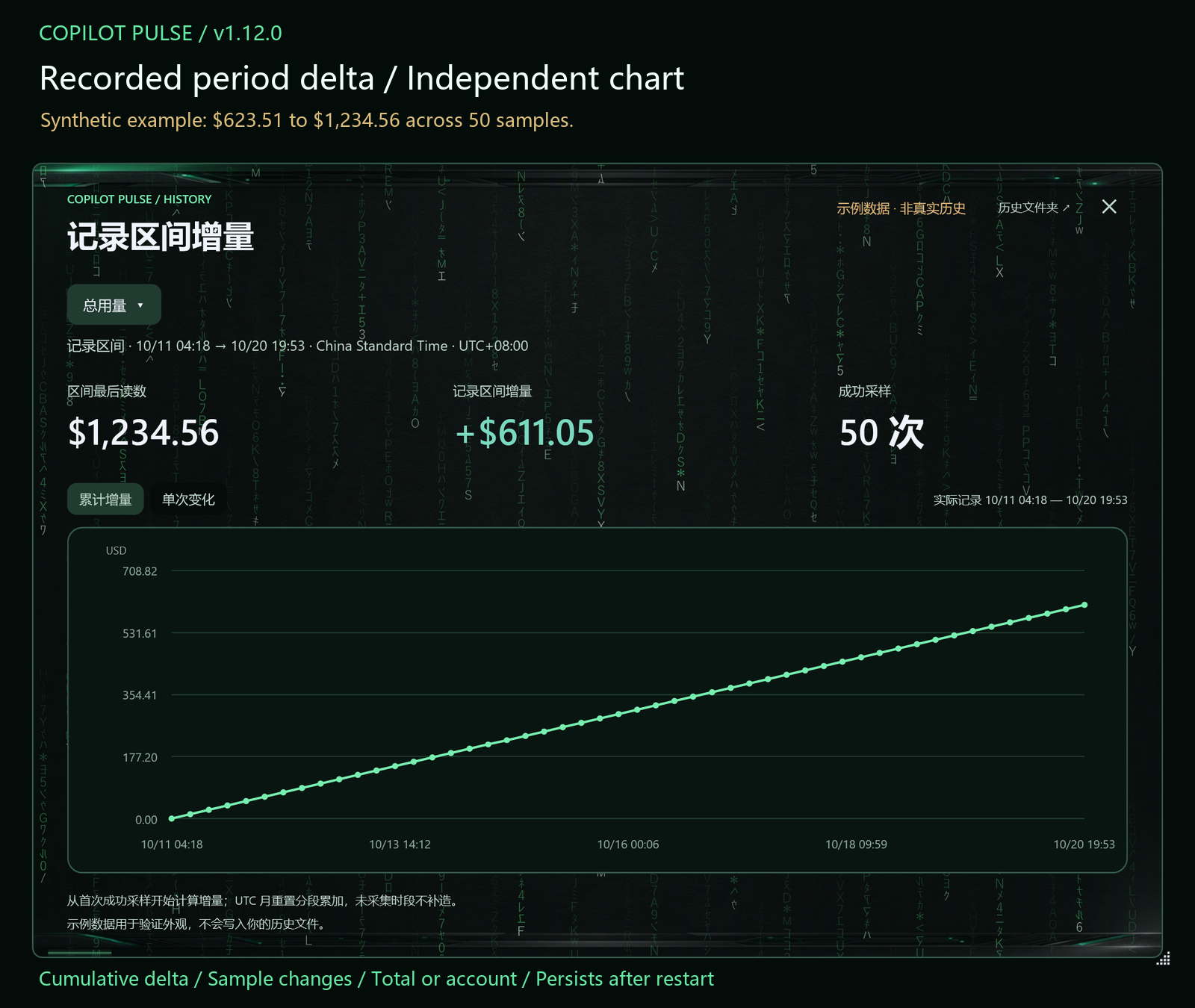
Task: Click the window resize grip in the corner
Action: [x=1163, y=959]
